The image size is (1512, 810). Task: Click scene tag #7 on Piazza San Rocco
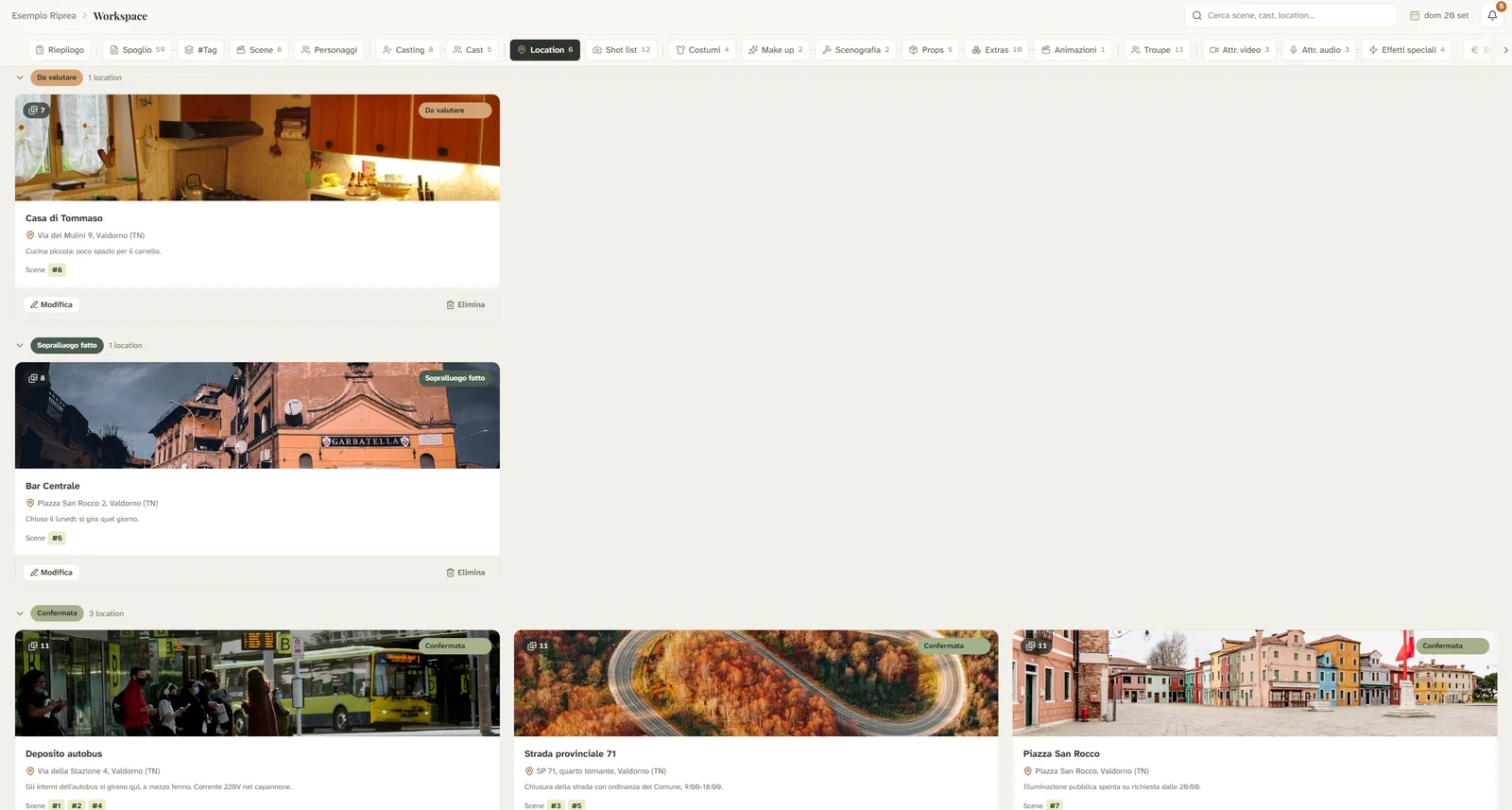click(1055, 805)
